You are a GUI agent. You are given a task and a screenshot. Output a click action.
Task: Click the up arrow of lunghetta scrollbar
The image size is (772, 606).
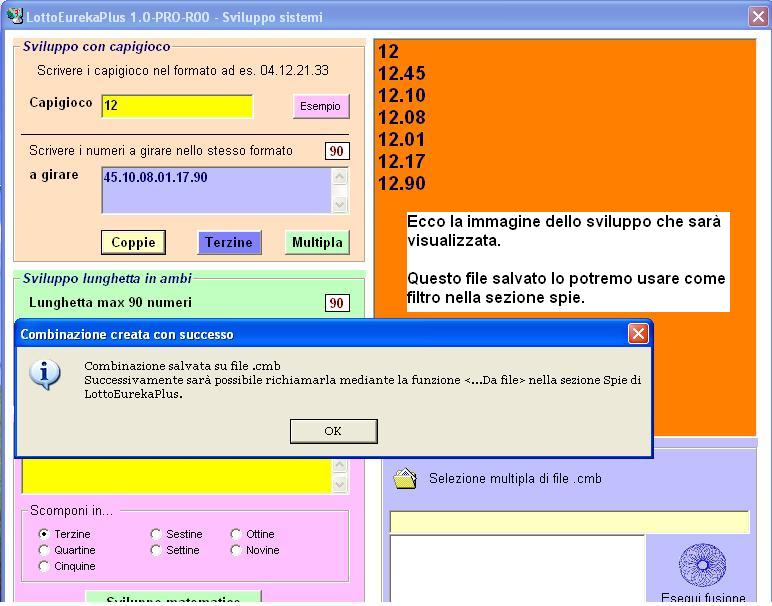pos(340,465)
